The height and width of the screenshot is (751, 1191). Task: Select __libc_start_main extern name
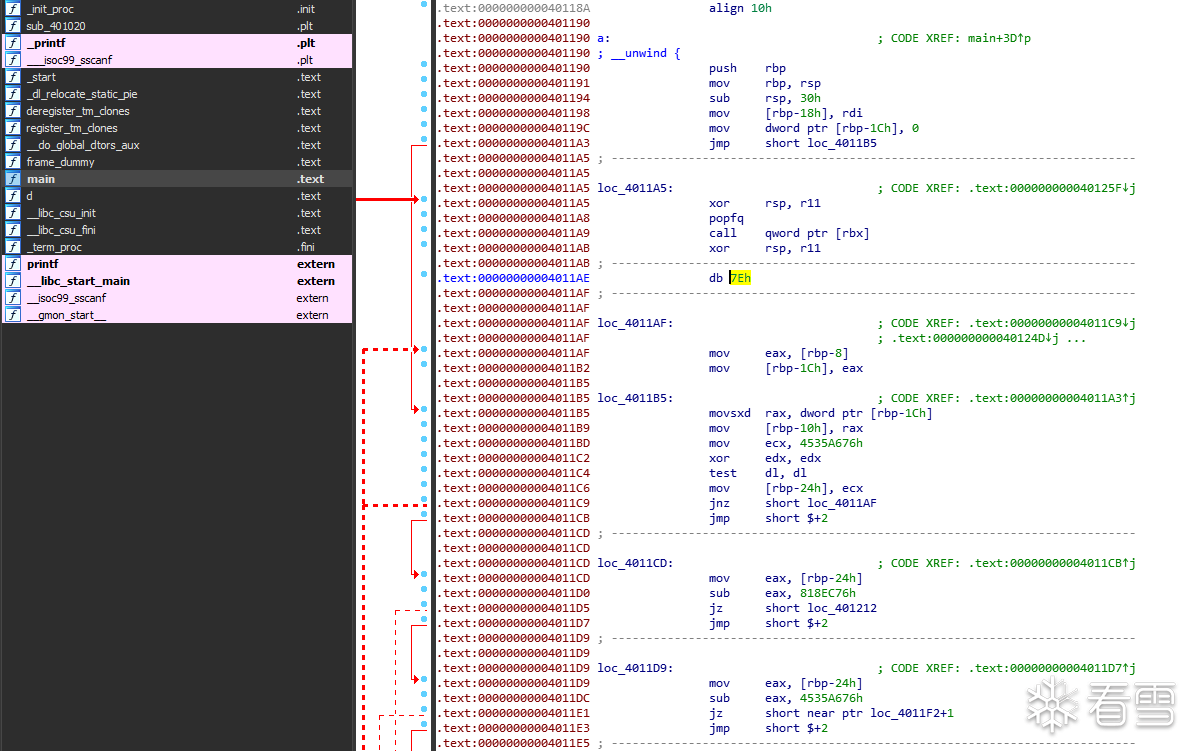point(77,281)
